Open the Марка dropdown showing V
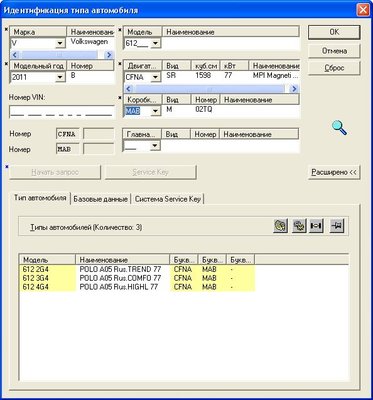This screenshot has width=373, height=400. (x=60, y=43)
